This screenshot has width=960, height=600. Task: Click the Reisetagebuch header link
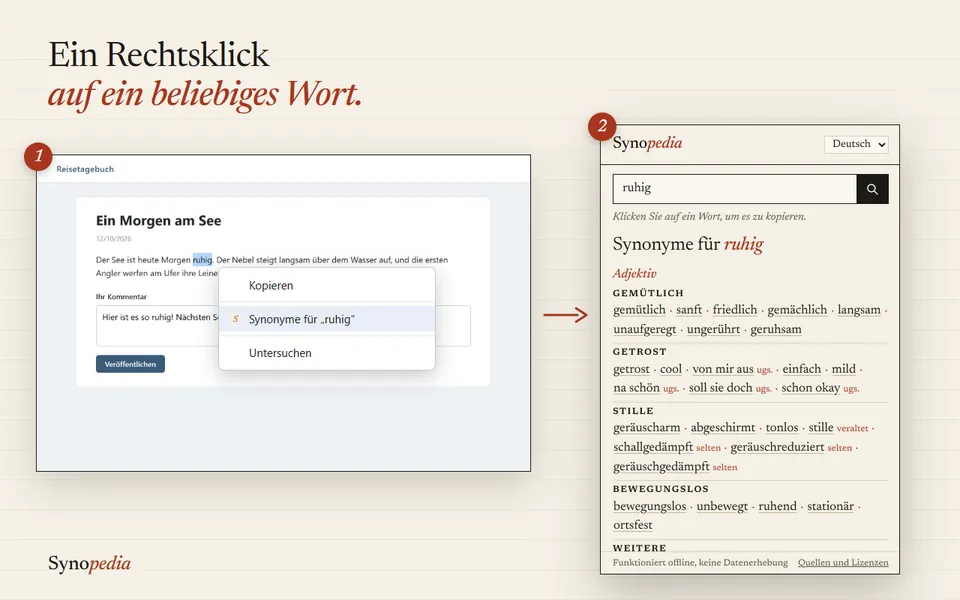[85, 169]
